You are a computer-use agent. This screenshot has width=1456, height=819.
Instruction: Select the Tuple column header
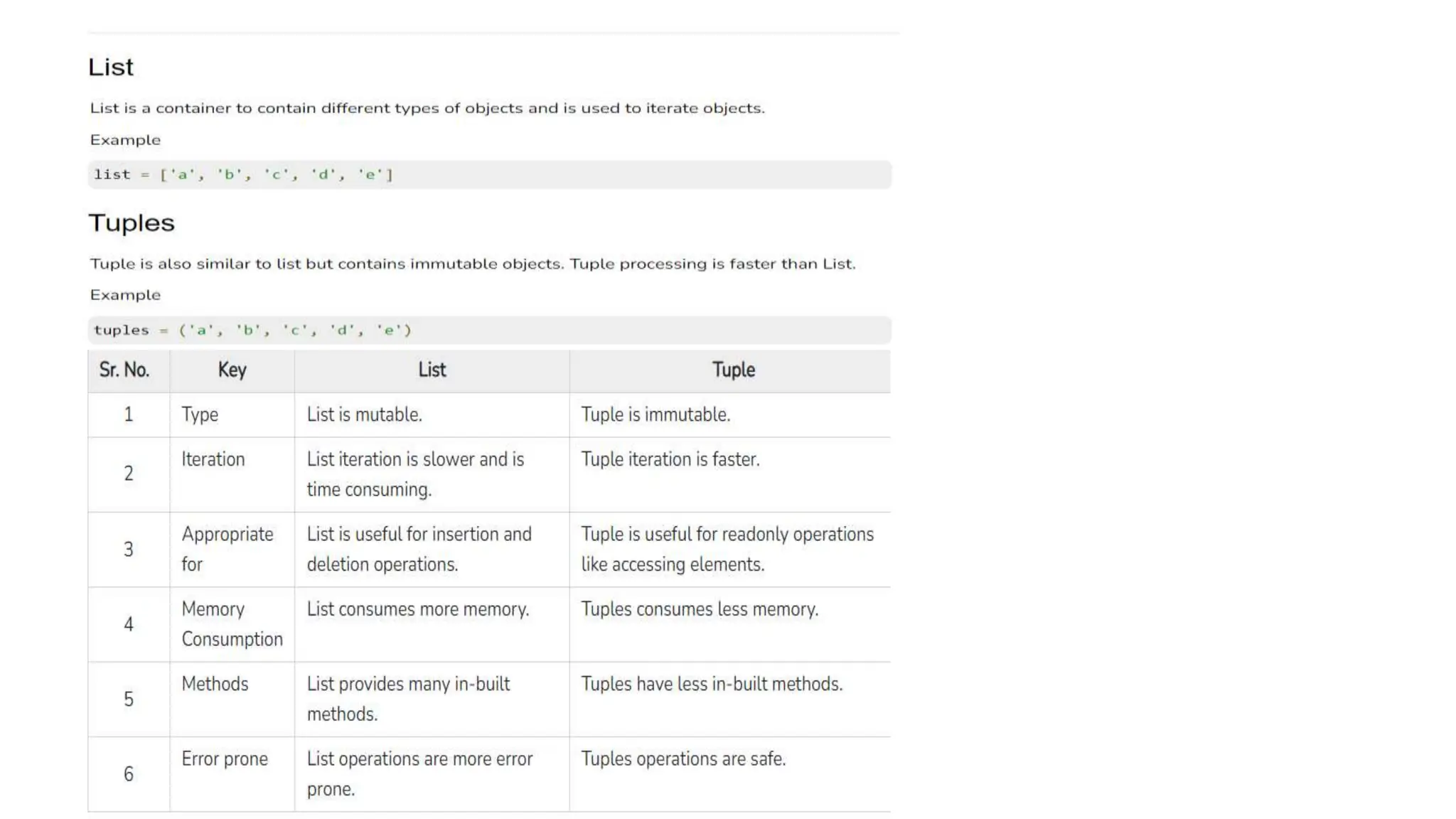pyautogui.click(x=730, y=370)
